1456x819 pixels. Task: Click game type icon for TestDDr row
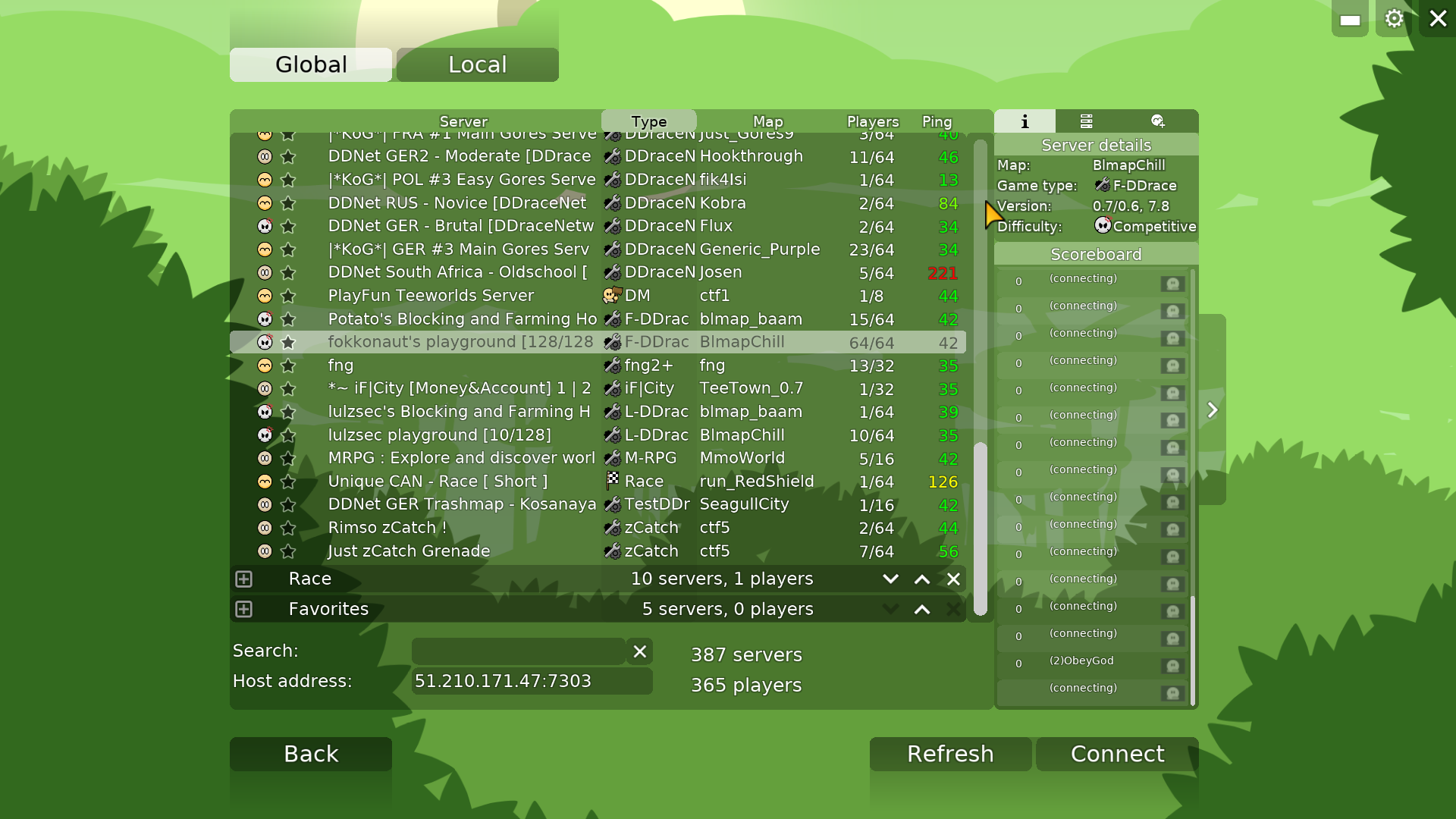(x=613, y=504)
